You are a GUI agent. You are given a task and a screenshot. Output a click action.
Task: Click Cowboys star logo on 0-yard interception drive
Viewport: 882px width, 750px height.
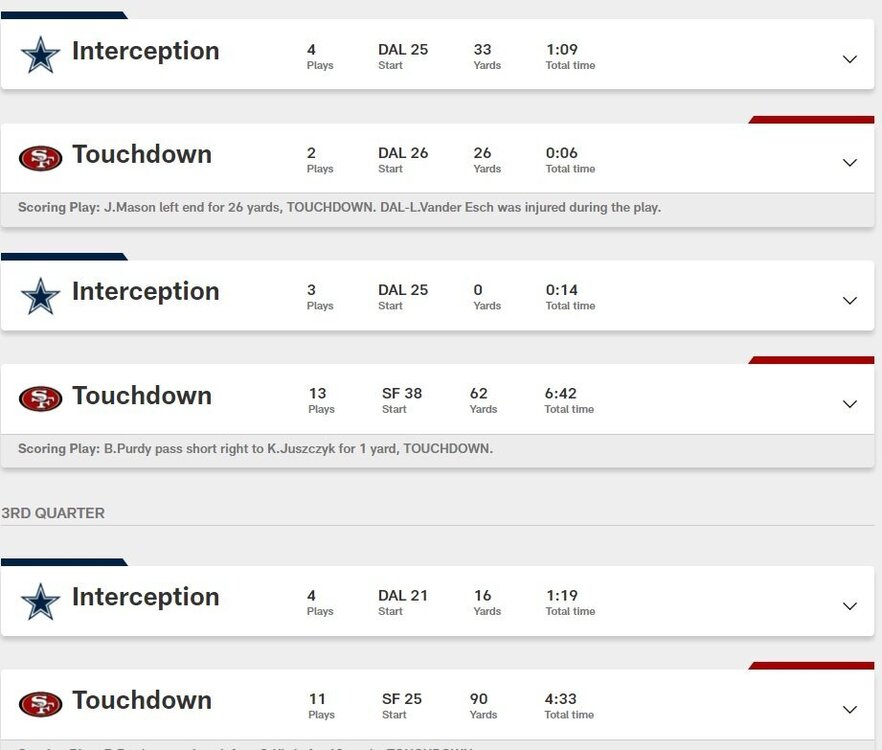(41, 296)
